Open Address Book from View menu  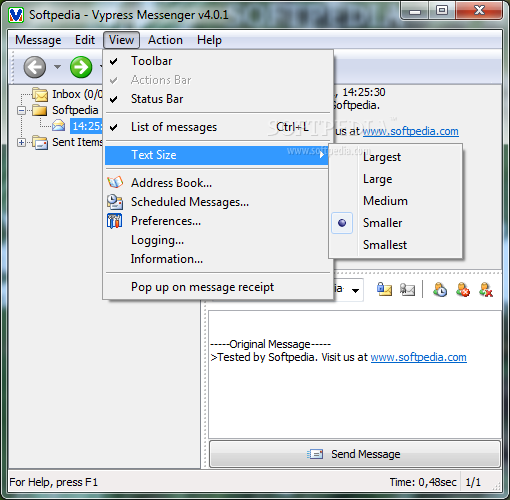tap(218, 183)
